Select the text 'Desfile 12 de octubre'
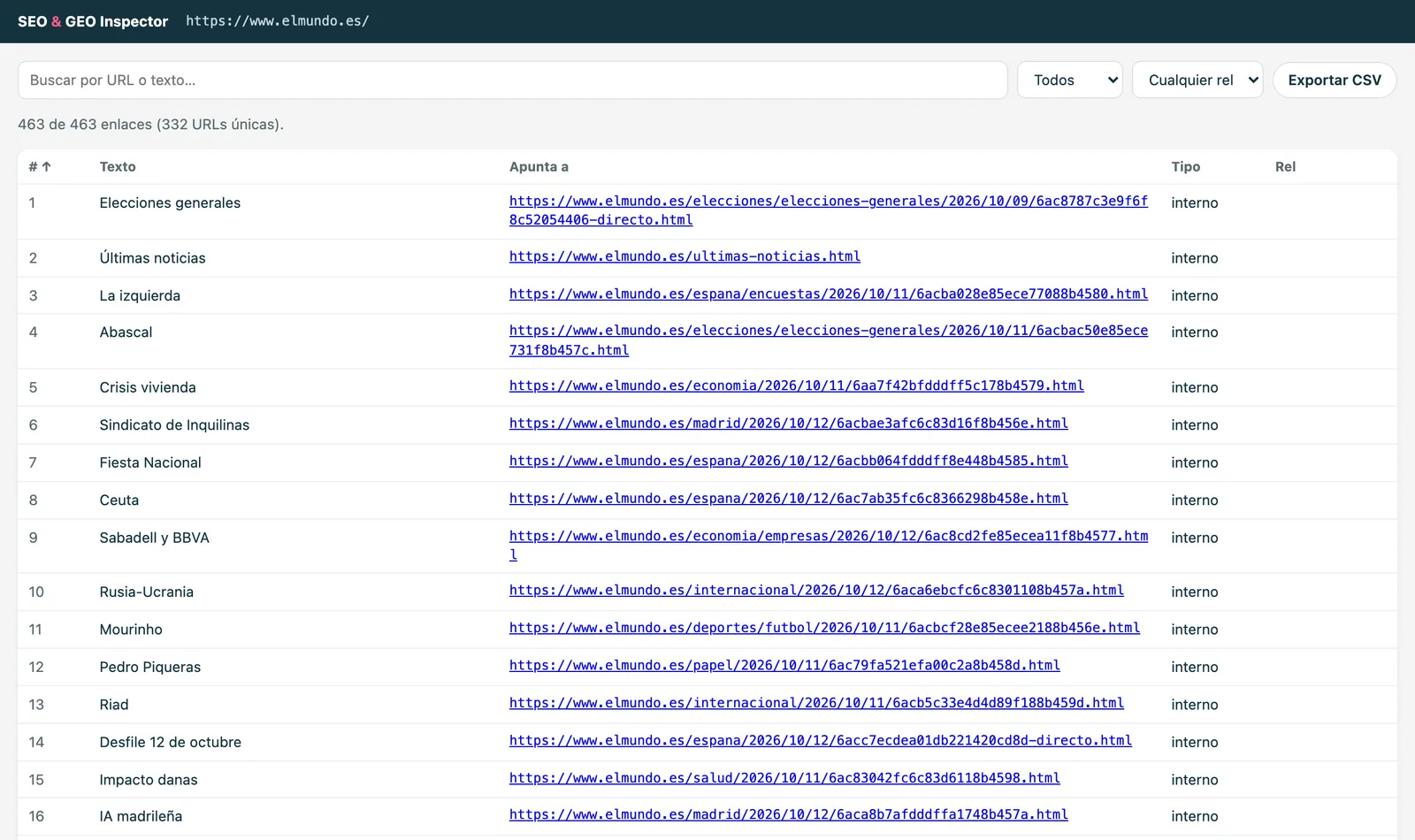Viewport: 1415px width, 840px height. 170,742
